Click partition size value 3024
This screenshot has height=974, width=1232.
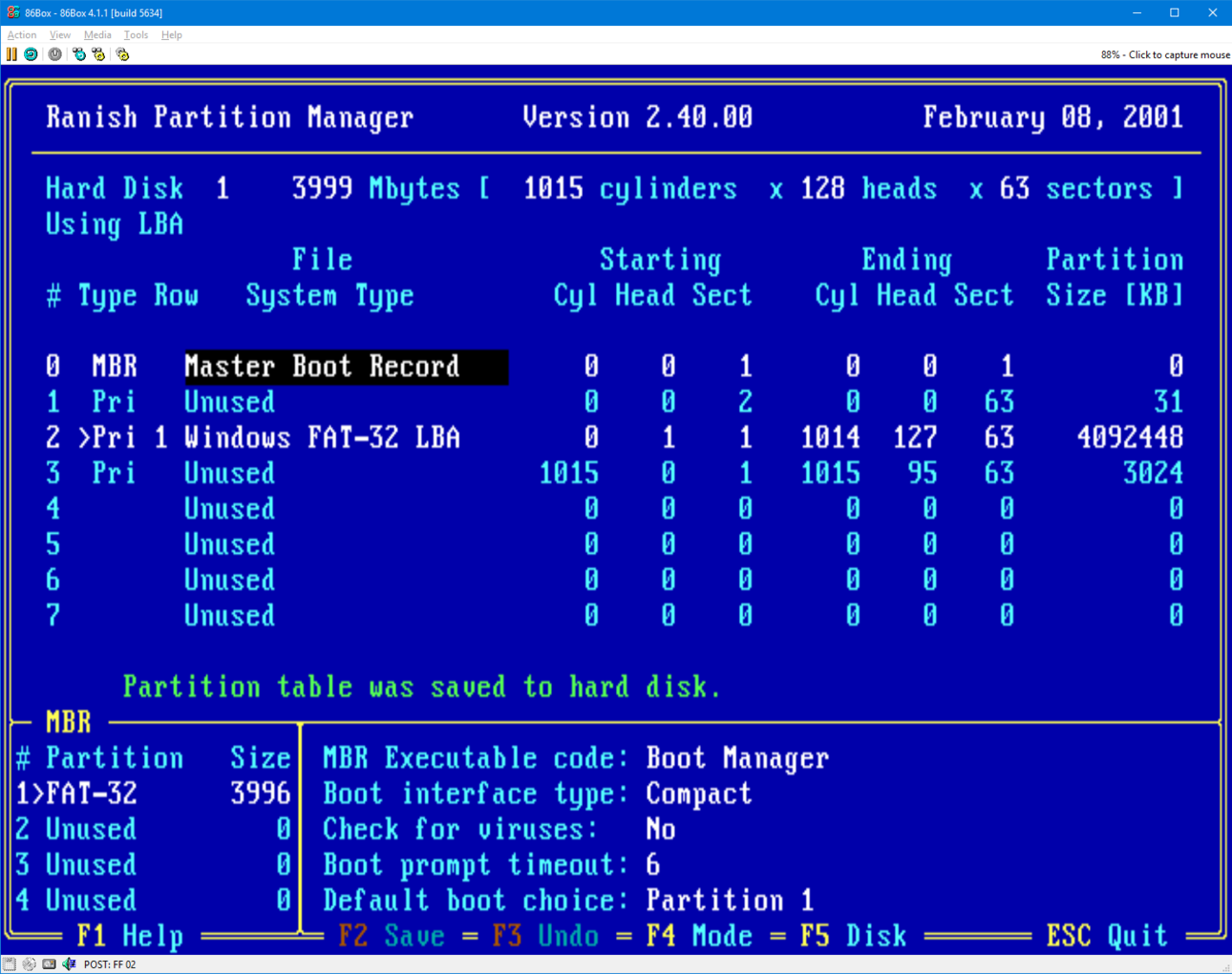tap(1154, 473)
